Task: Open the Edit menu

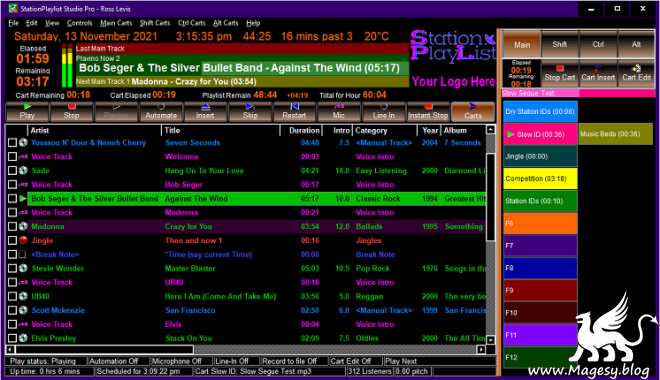Action: coord(32,23)
